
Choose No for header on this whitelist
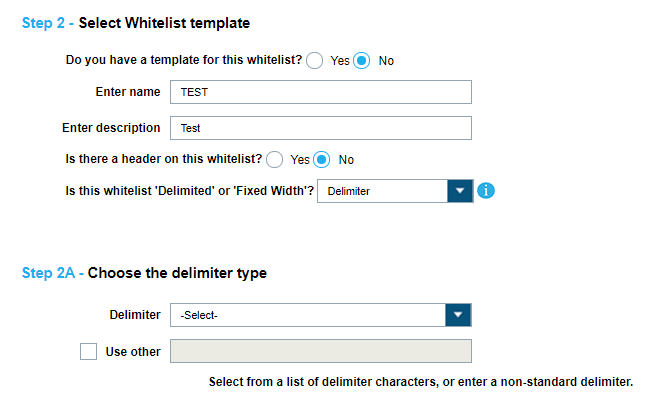click(x=322, y=159)
